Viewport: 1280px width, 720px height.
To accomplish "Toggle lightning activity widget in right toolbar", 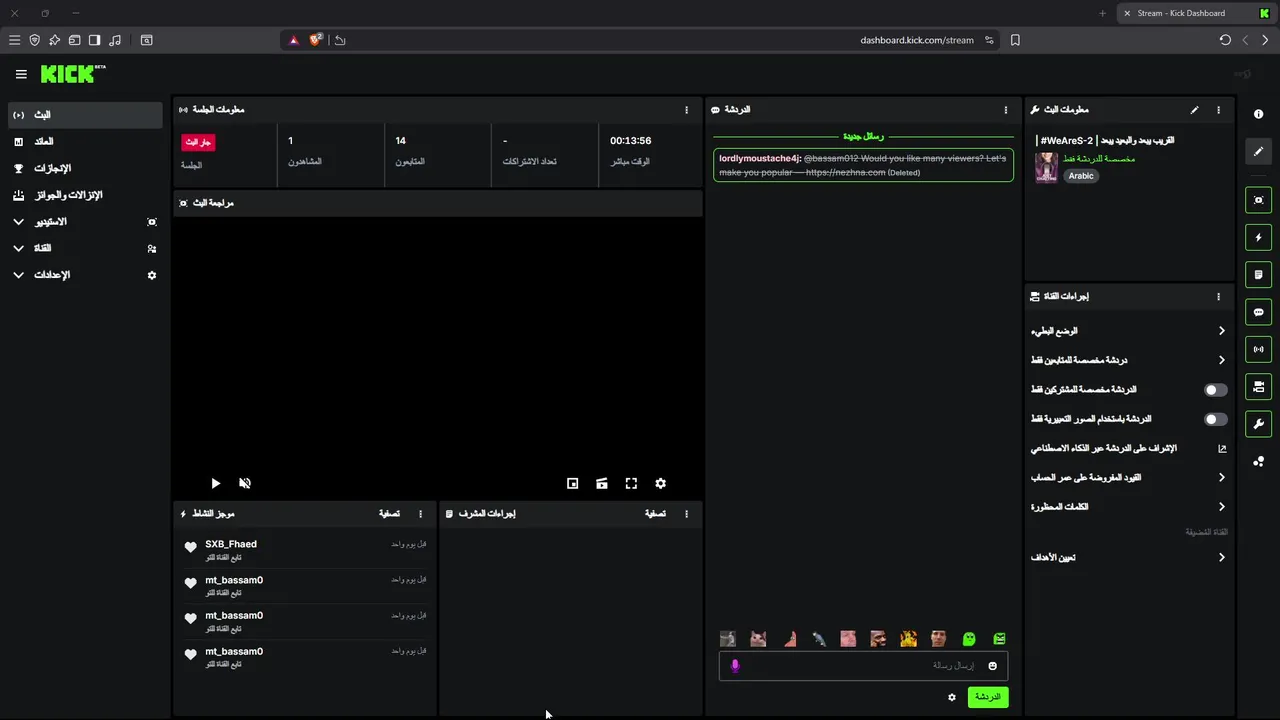I will point(1259,237).
